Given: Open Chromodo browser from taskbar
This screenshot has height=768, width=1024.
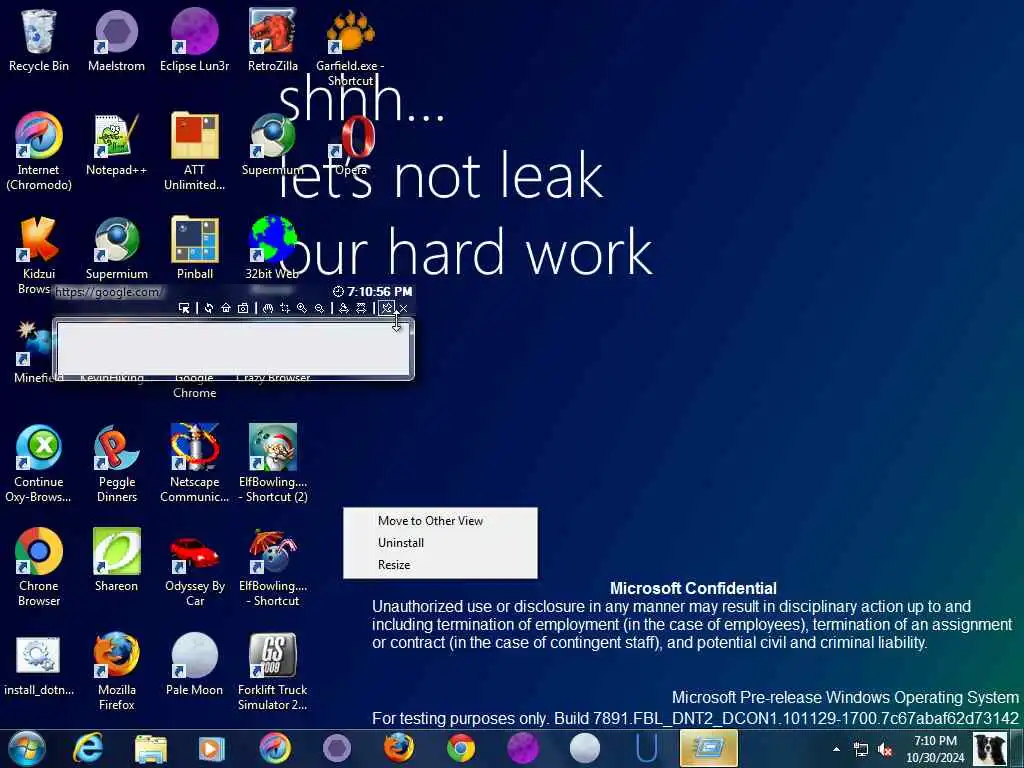Looking at the screenshot, I should tap(275, 748).
